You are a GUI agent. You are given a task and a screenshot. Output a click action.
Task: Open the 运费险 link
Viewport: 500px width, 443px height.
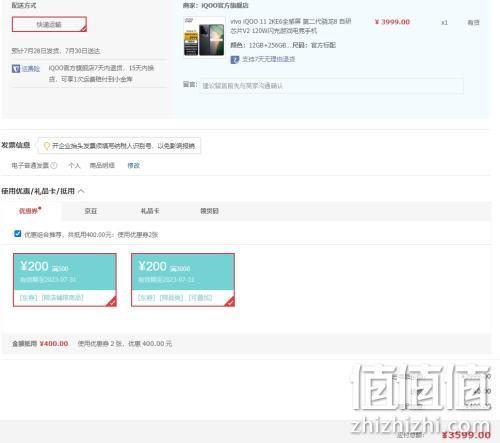click(31, 69)
